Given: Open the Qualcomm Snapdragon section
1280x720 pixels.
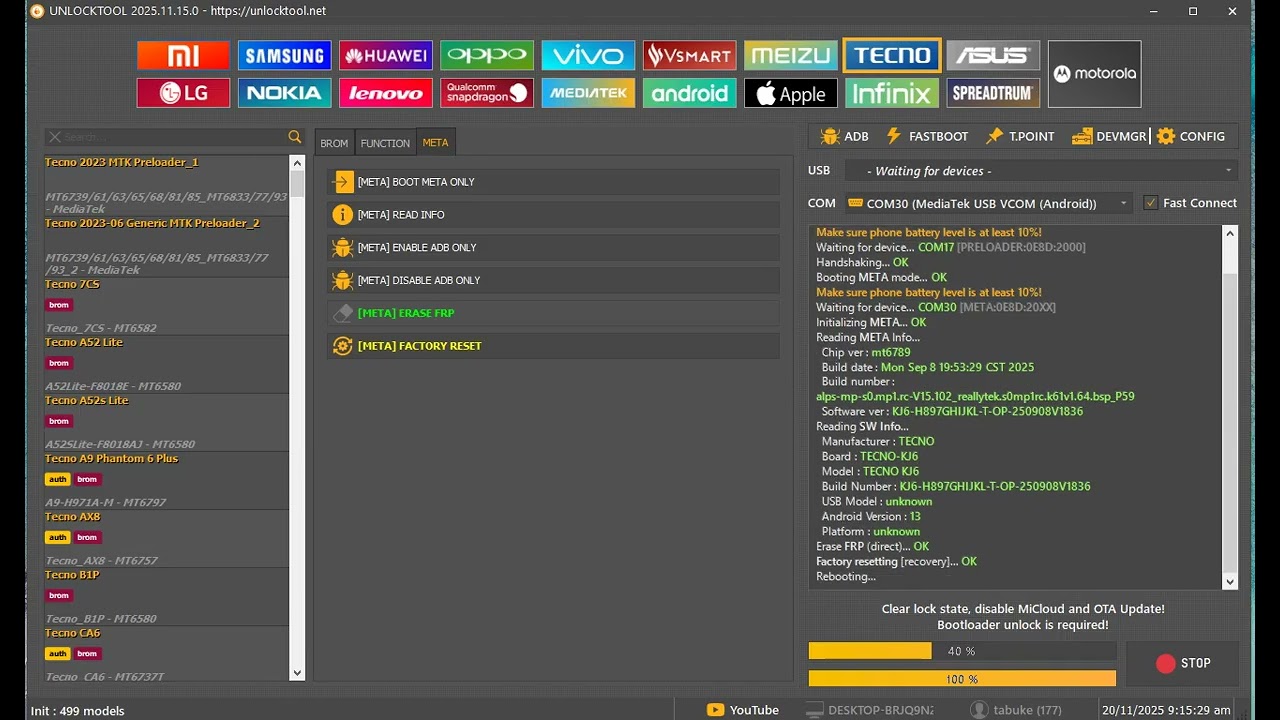Looking at the screenshot, I should click(x=487, y=94).
